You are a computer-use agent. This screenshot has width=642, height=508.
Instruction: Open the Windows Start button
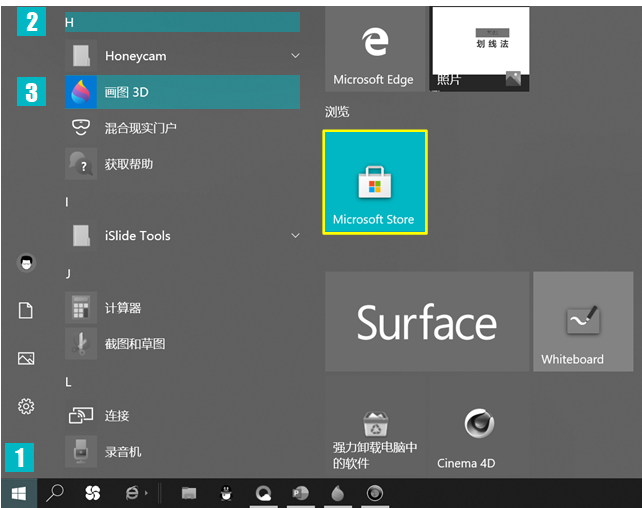pyautogui.click(x=19, y=493)
